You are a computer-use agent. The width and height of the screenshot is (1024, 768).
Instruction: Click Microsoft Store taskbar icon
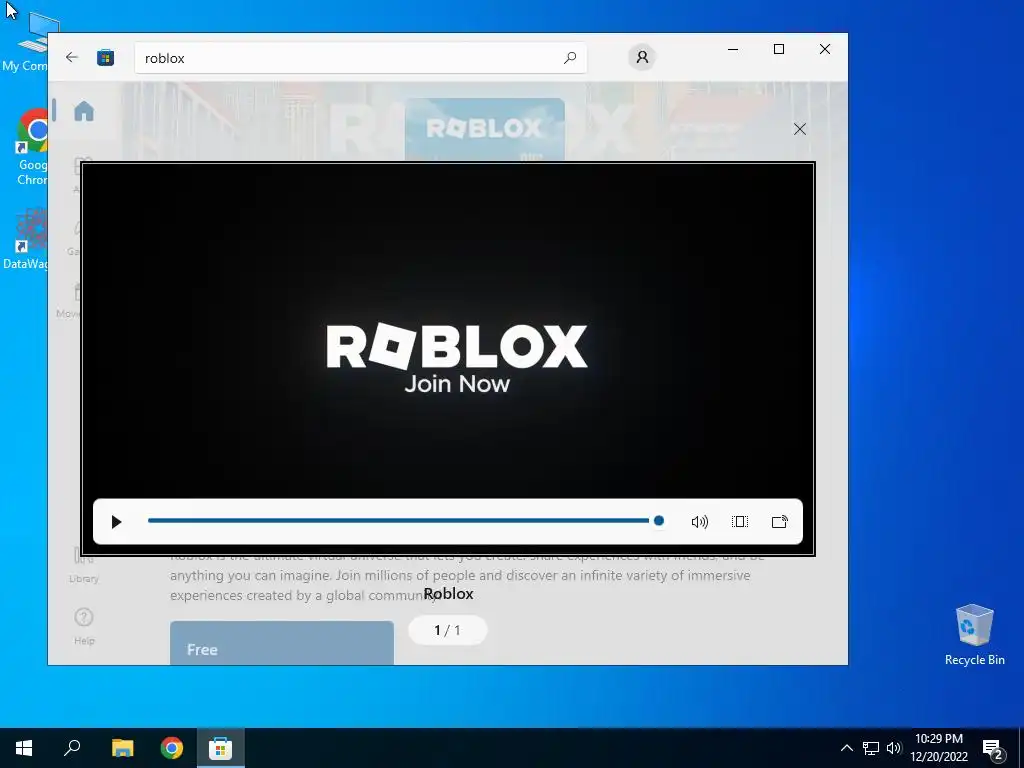pos(221,748)
